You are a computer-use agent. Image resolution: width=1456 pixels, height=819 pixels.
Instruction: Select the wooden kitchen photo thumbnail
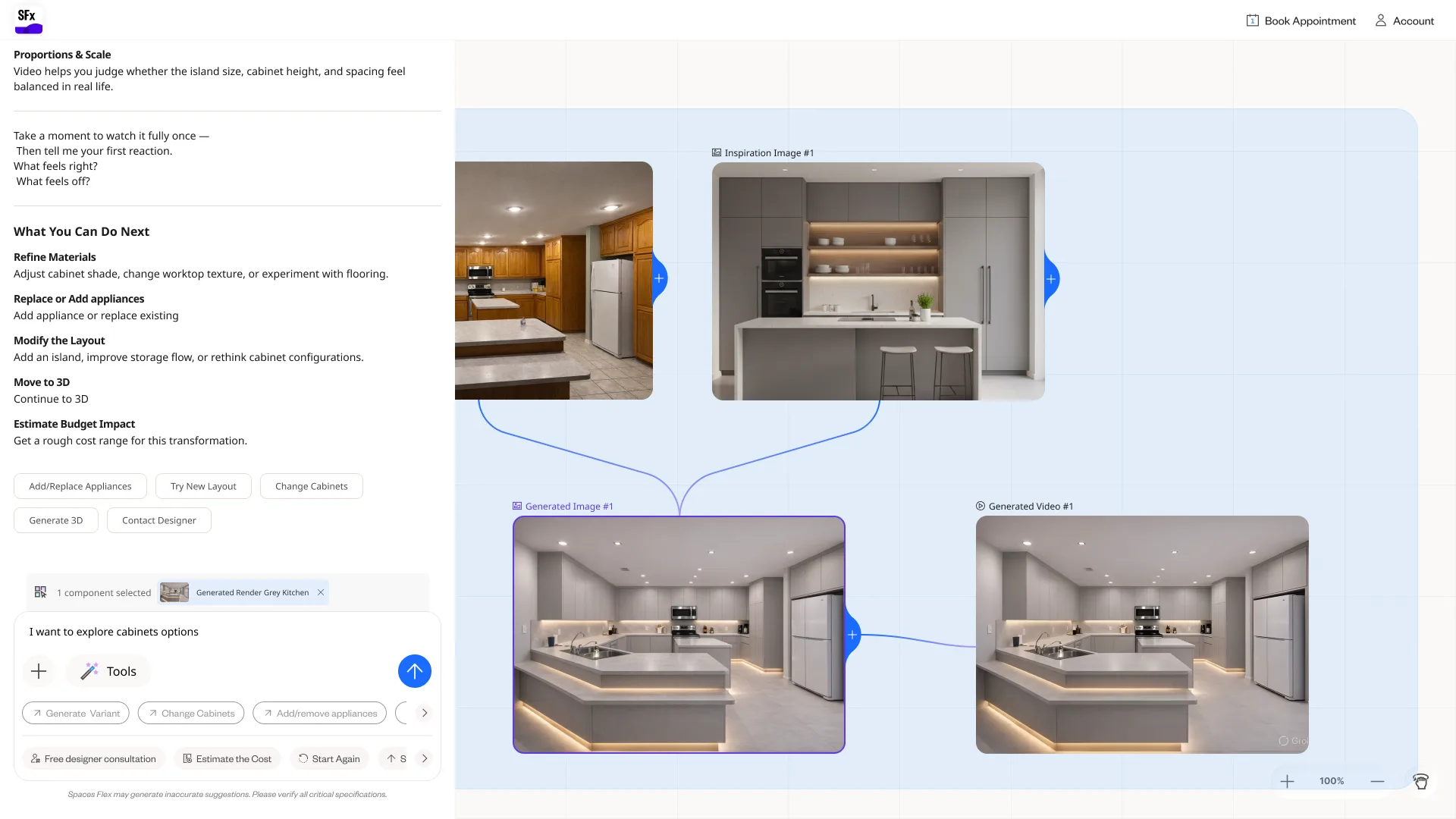554,281
